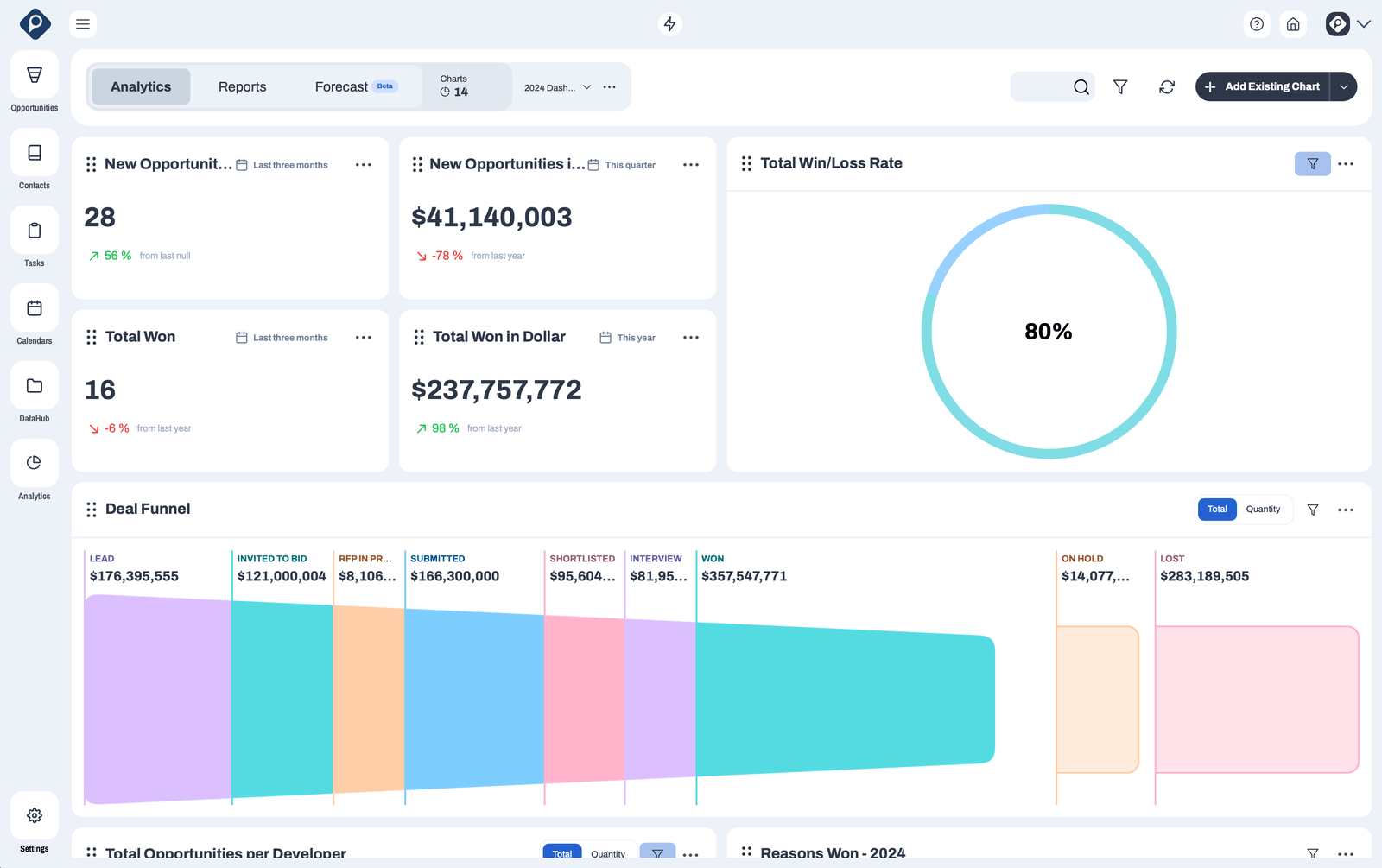The image size is (1382, 868).
Task: Toggle the filter on Total Win/Loss Rate
Action: tap(1312, 163)
